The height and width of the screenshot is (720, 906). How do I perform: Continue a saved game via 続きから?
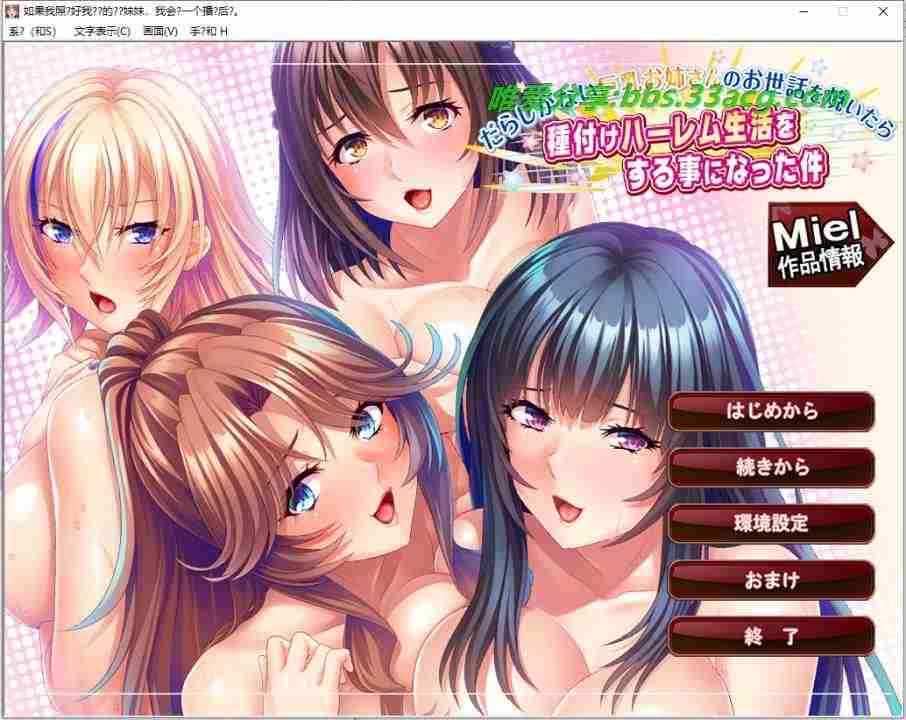point(772,467)
